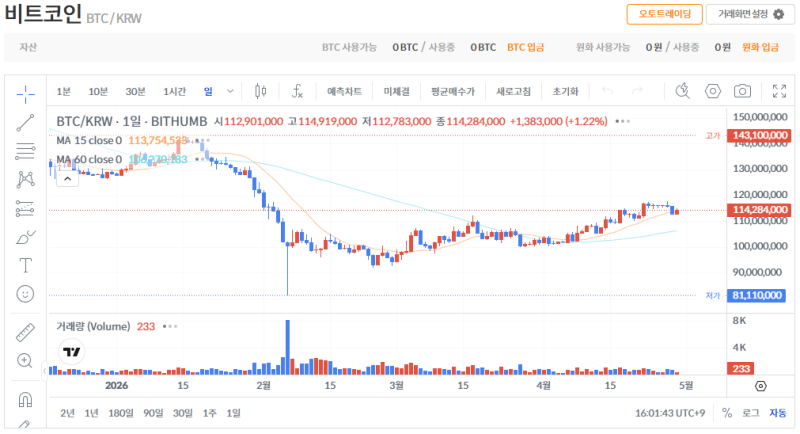Toggle the magnet snap mode
Viewport: 800px width, 434px height.
26,399
